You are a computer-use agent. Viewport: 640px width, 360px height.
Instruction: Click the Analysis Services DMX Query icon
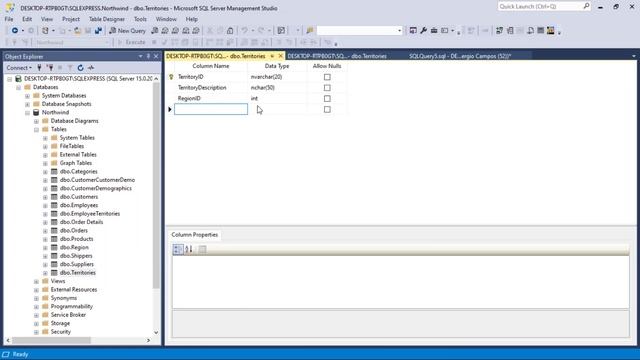coord(176,31)
